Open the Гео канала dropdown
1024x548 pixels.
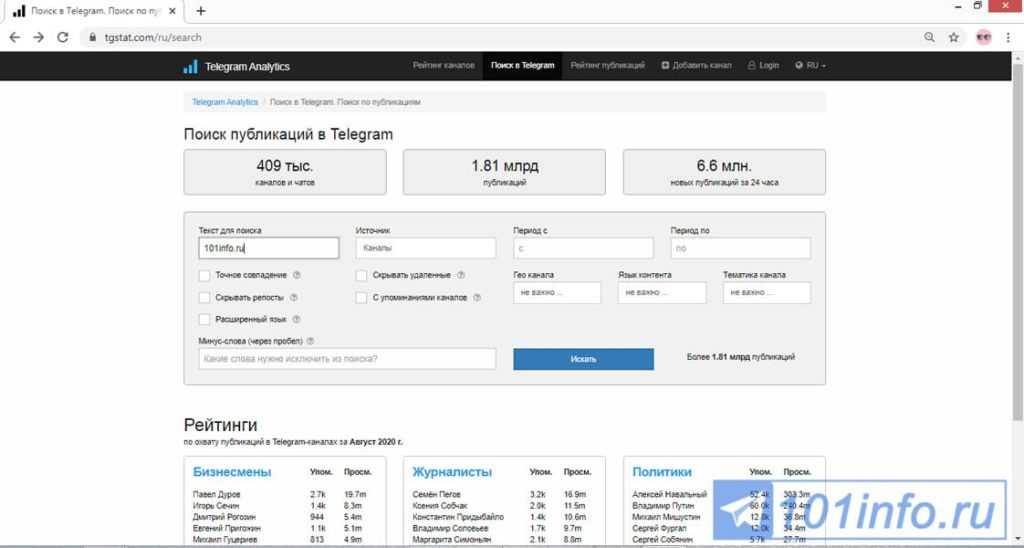[x=557, y=293]
